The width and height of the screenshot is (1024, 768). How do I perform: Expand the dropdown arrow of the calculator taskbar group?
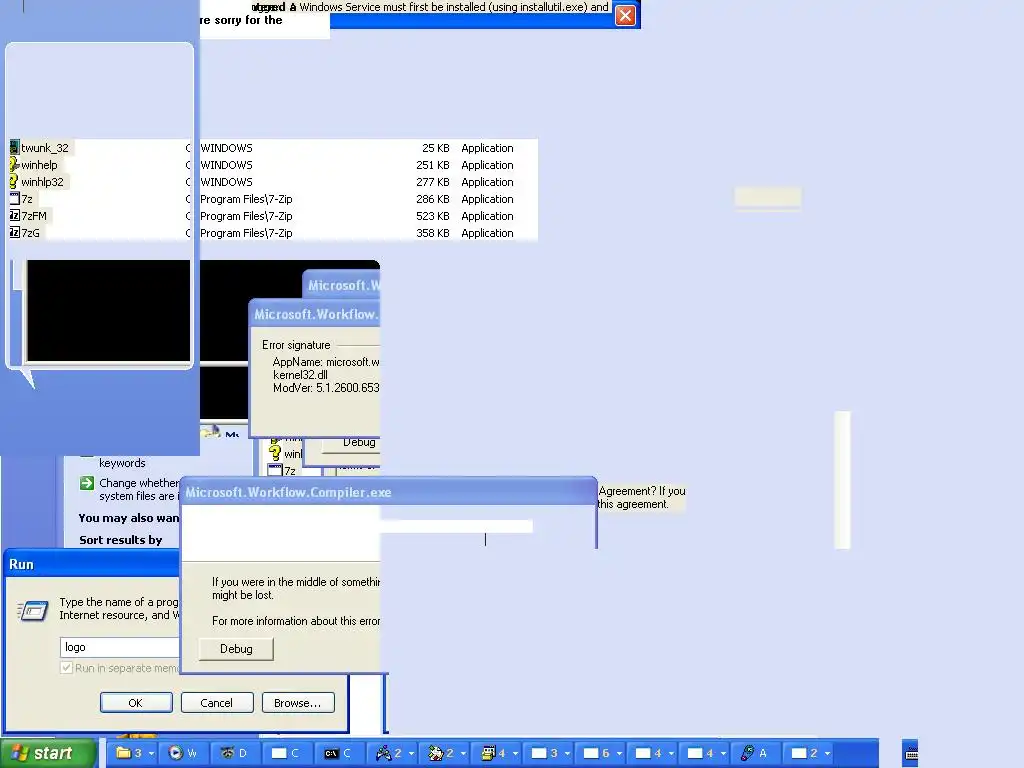click(515, 754)
